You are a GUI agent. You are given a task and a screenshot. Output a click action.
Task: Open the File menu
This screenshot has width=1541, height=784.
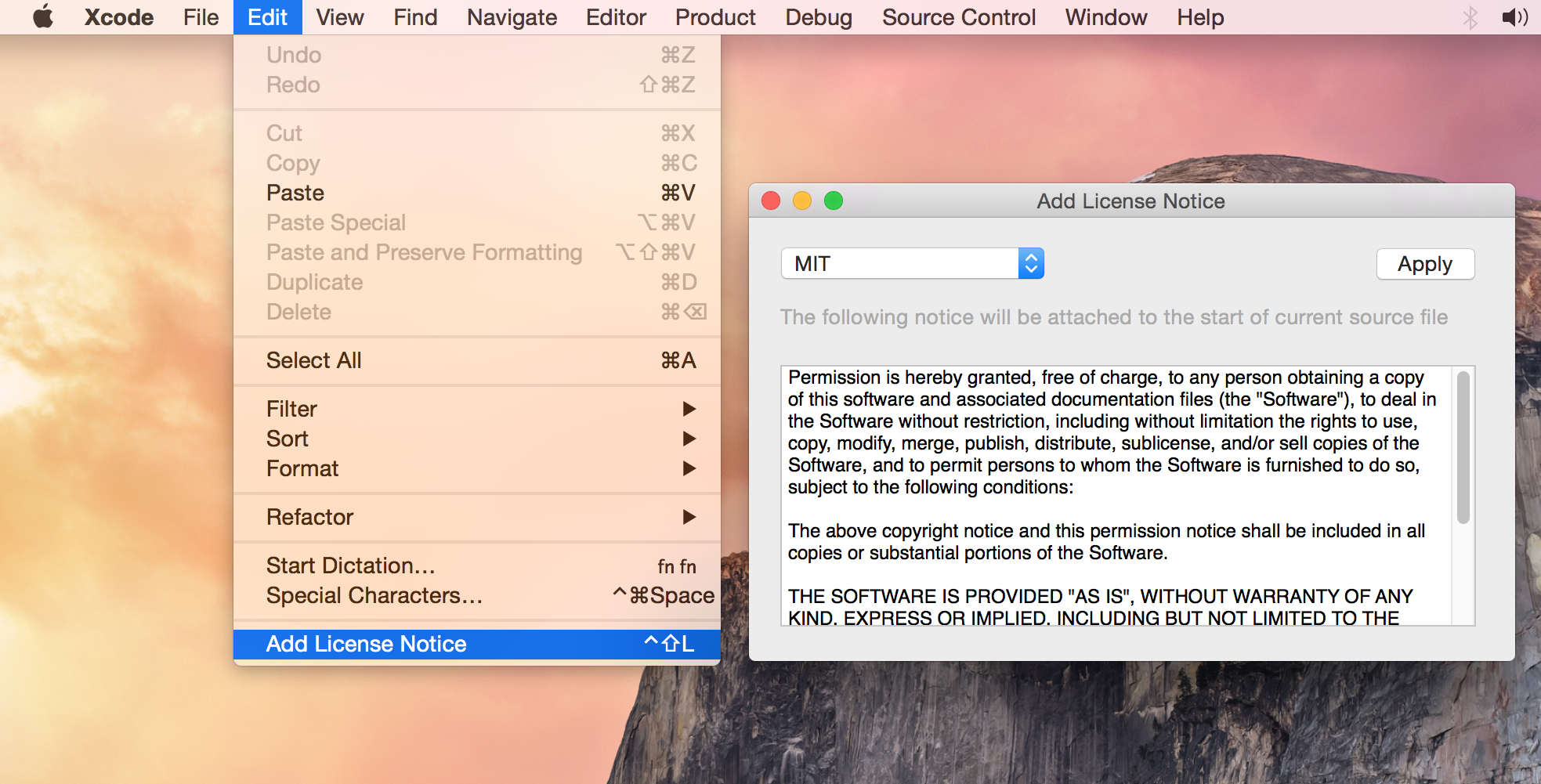click(201, 17)
